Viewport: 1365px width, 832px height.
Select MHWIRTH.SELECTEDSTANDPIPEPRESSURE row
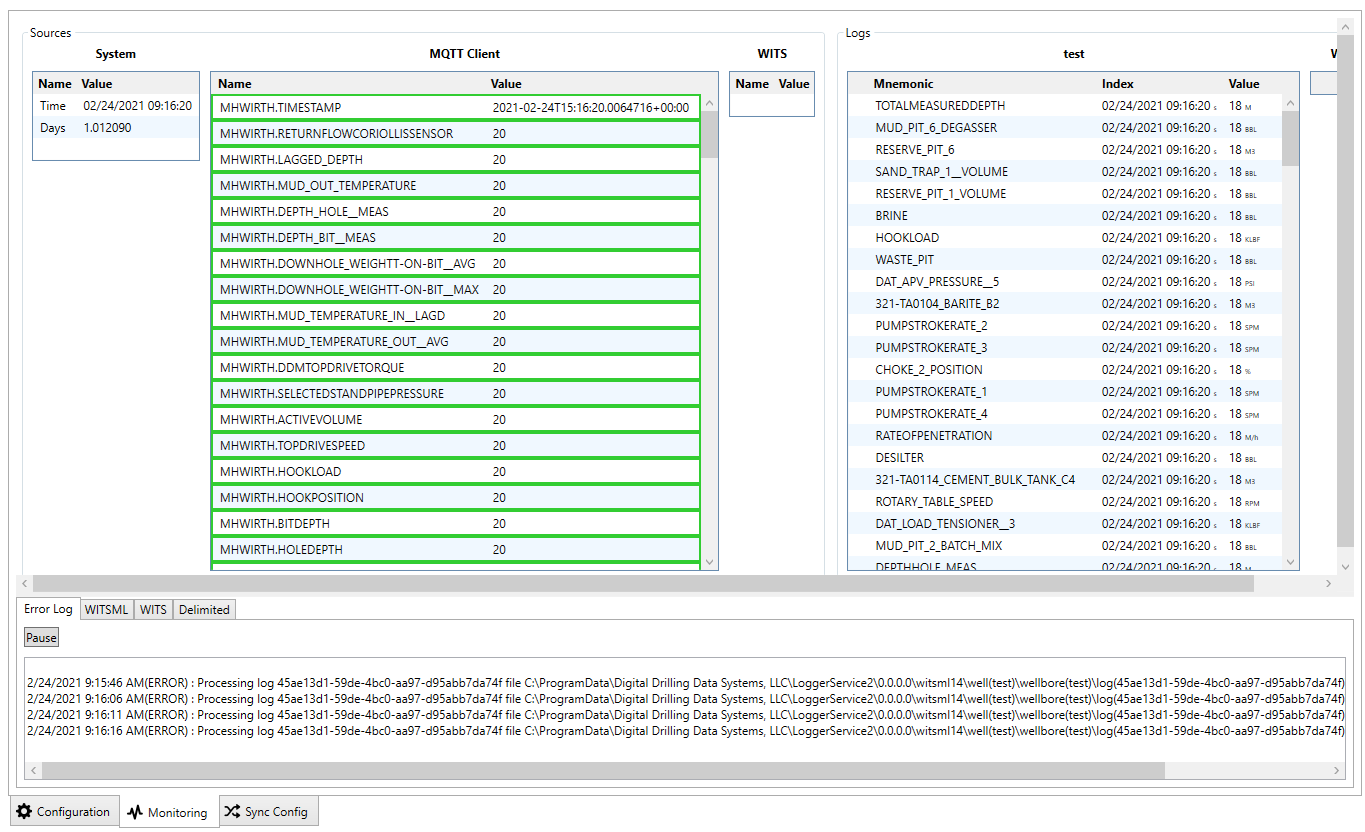click(x=456, y=393)
